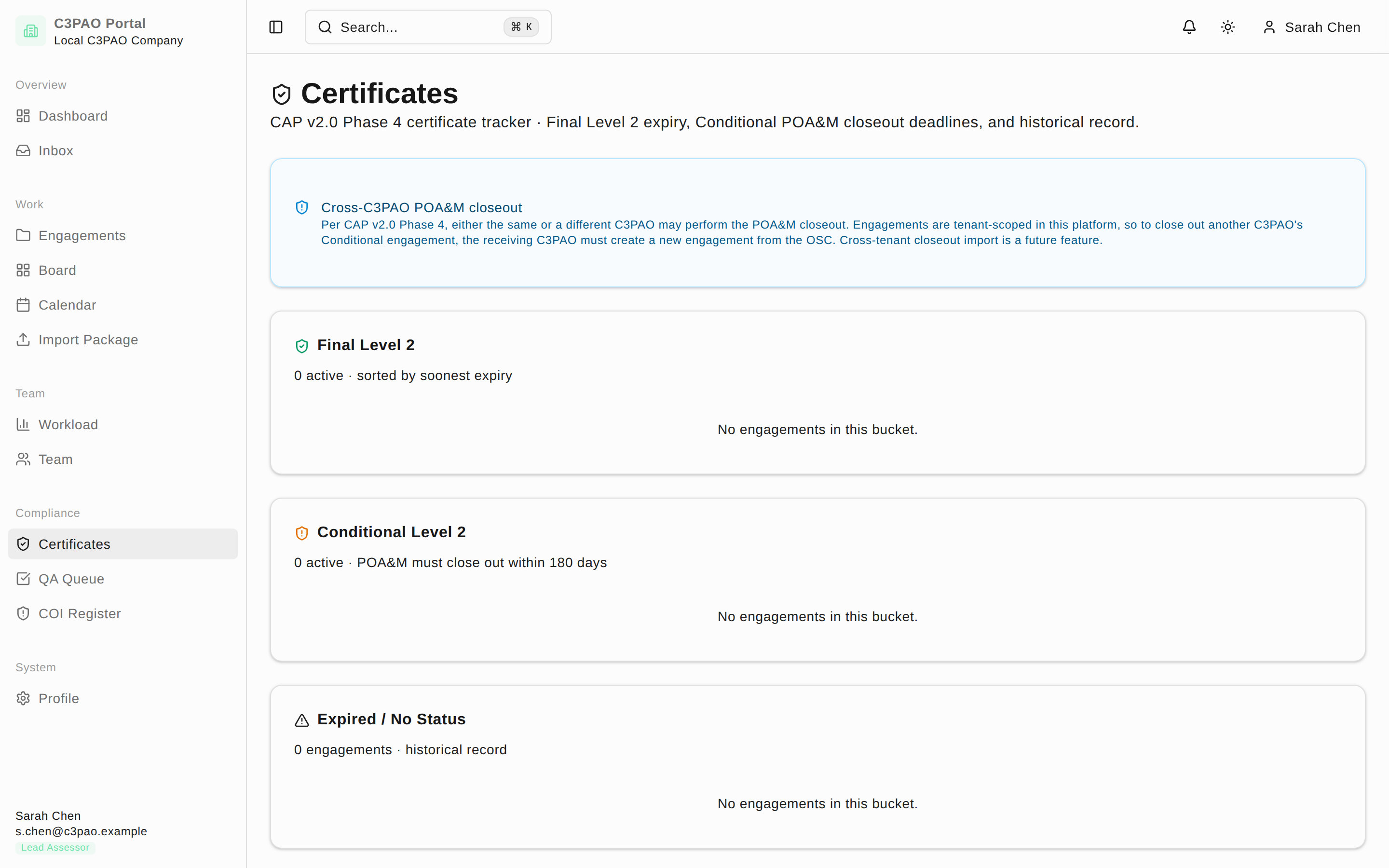Click the Inbox tray icon
This screenshot has height=868, width=1389.
coord(23,150)
